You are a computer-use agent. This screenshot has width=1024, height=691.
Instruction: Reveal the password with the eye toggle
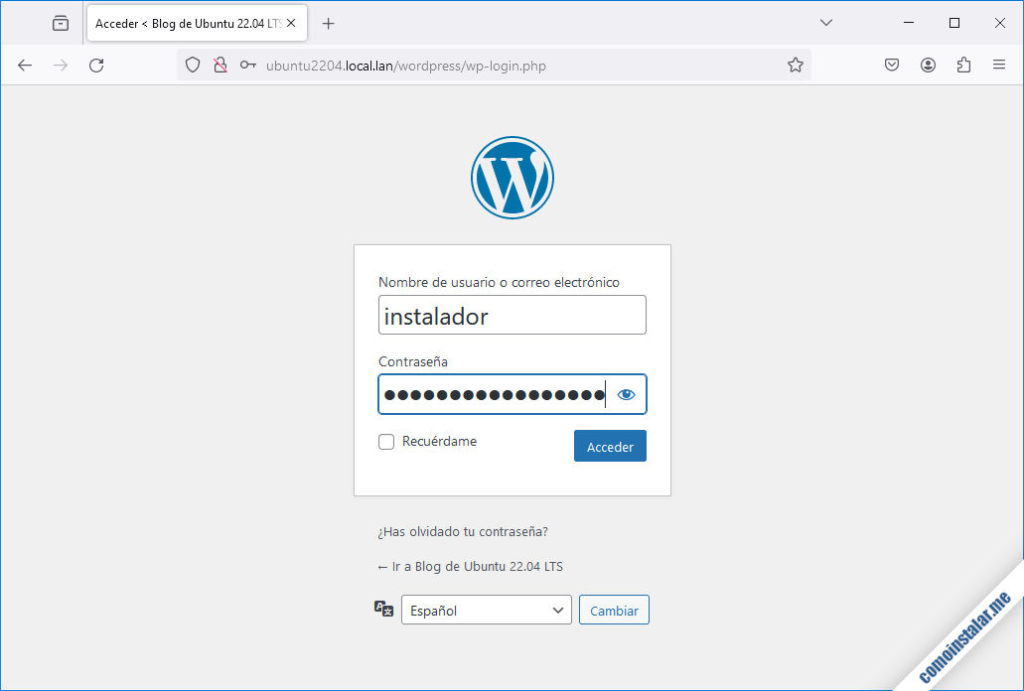click(x=626, y=394)
